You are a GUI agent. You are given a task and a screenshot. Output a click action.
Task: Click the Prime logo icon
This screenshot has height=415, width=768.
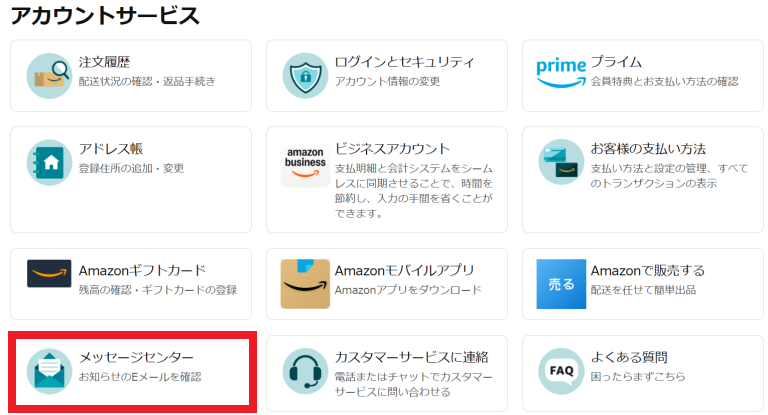pyautogui.click(x=561, y=72)
